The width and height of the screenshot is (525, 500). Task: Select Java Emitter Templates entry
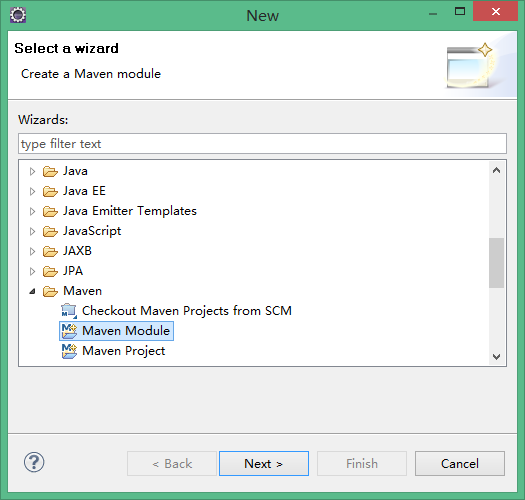130,211
